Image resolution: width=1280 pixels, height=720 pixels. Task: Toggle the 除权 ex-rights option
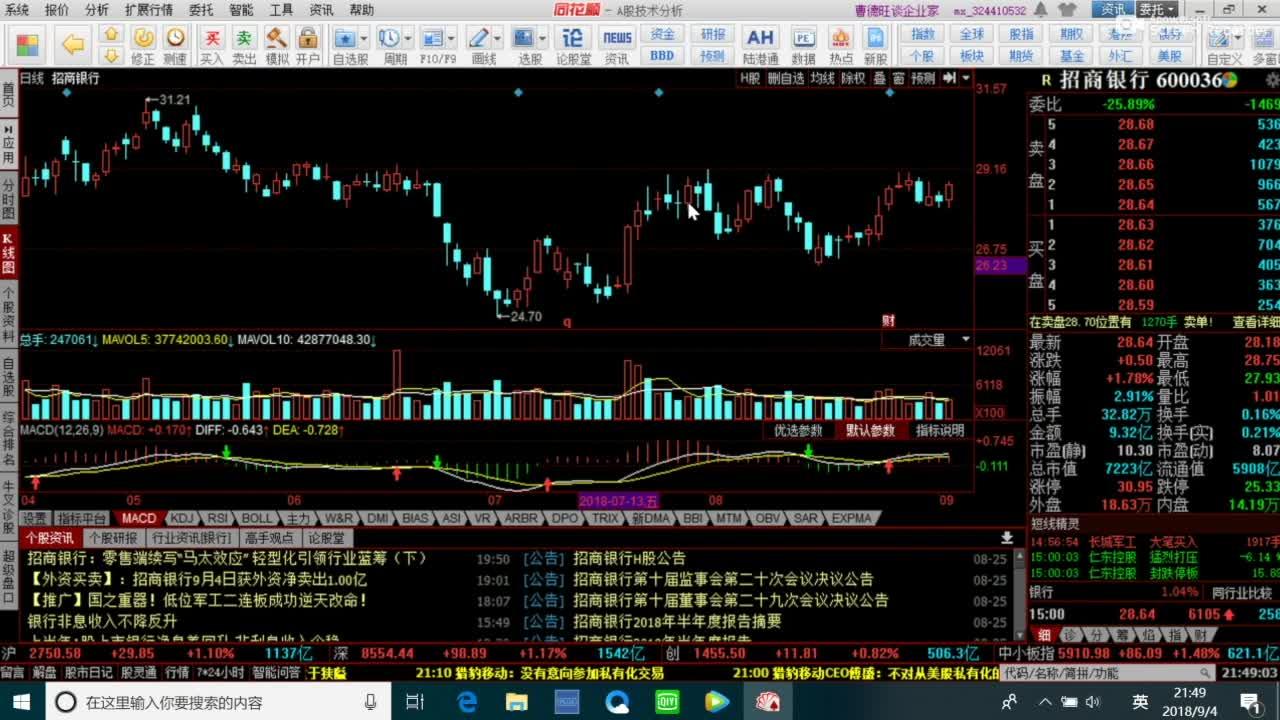[x=852, y=78]
